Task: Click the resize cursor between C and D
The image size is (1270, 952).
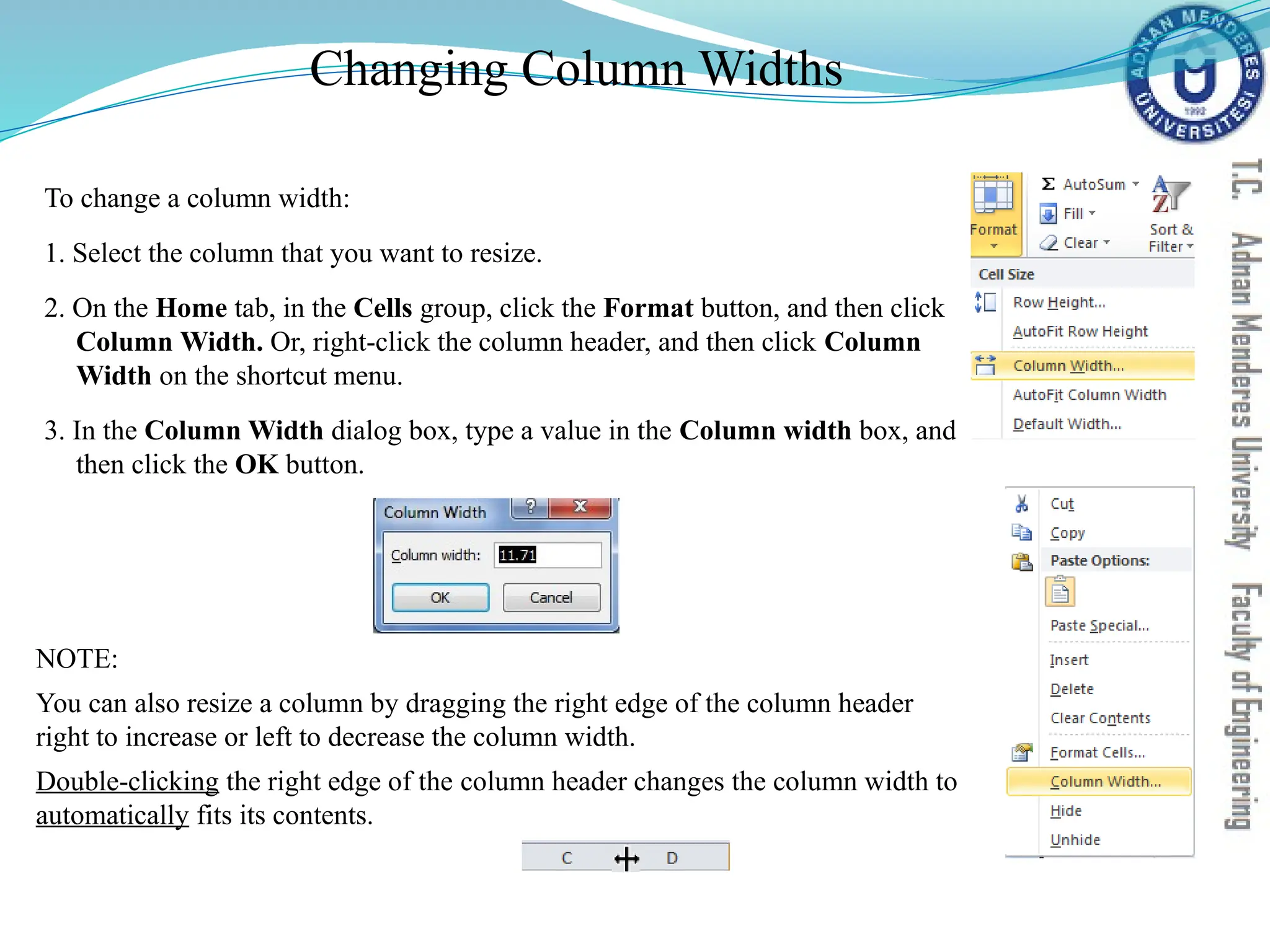Action: tap(626, 858)
